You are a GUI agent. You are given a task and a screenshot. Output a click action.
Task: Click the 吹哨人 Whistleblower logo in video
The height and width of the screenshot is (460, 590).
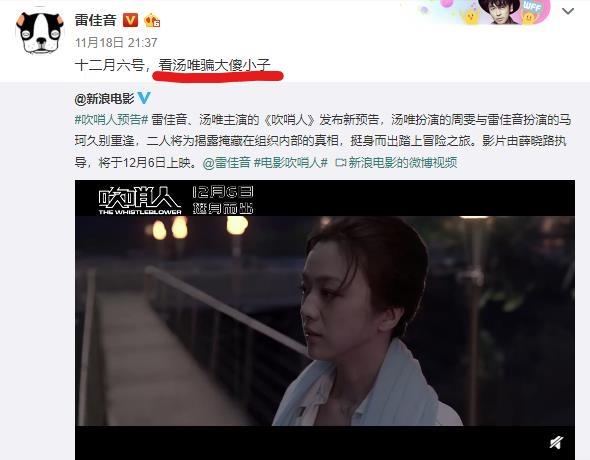(x=140, y=201)
